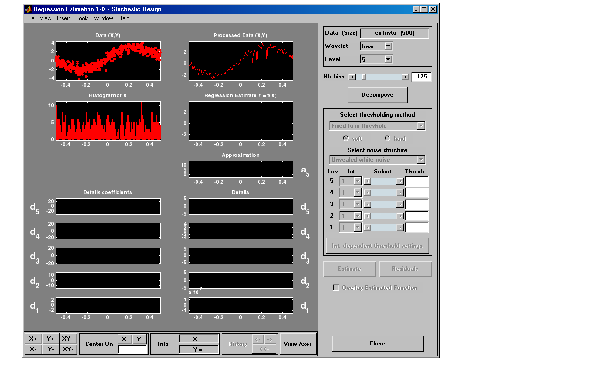Click the left arrow of the Nb bins slider
Viewport: 600px width, 374px height.
352,77
